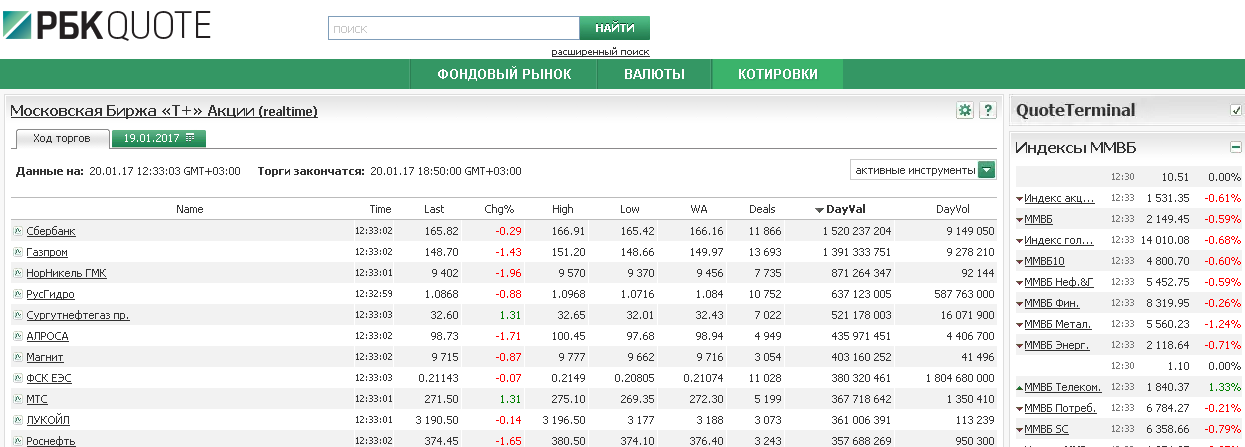Open the ФОНДОВЫЙ РЫНОК menu
The width and height of the screenshot is (1245, 447).
point(504,74)
